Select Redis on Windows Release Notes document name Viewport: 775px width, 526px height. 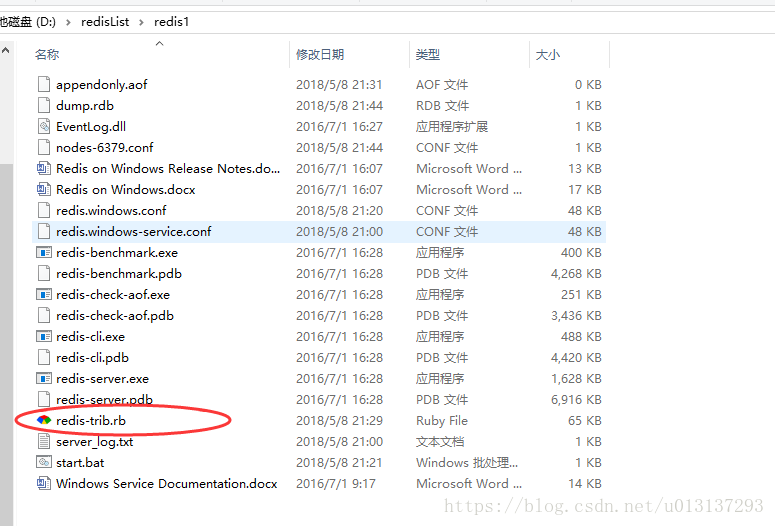[168, 169]
